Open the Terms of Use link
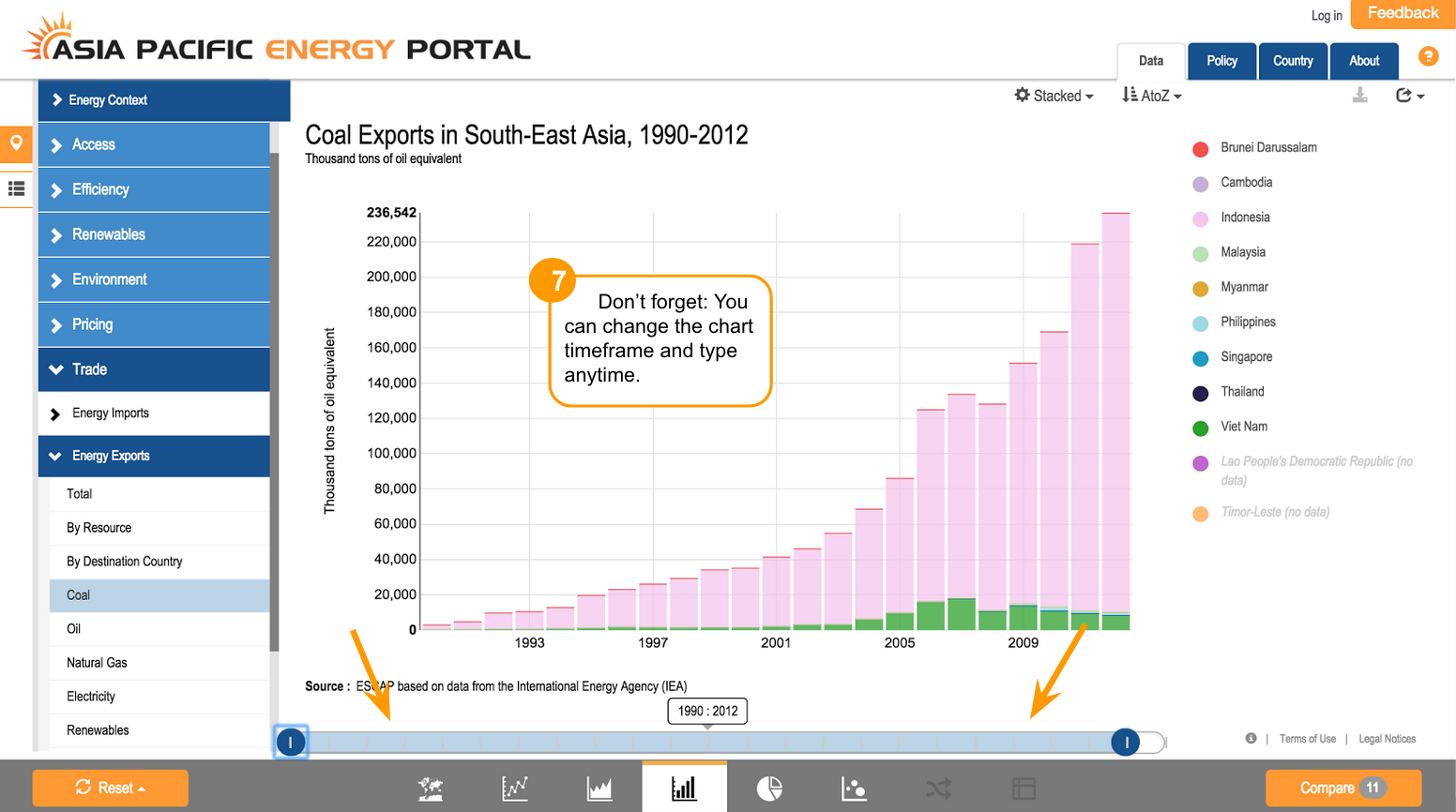Image resolution: width=1456 pixels, height=812 pixels. pyautogui.click(x=1307, y=739)
